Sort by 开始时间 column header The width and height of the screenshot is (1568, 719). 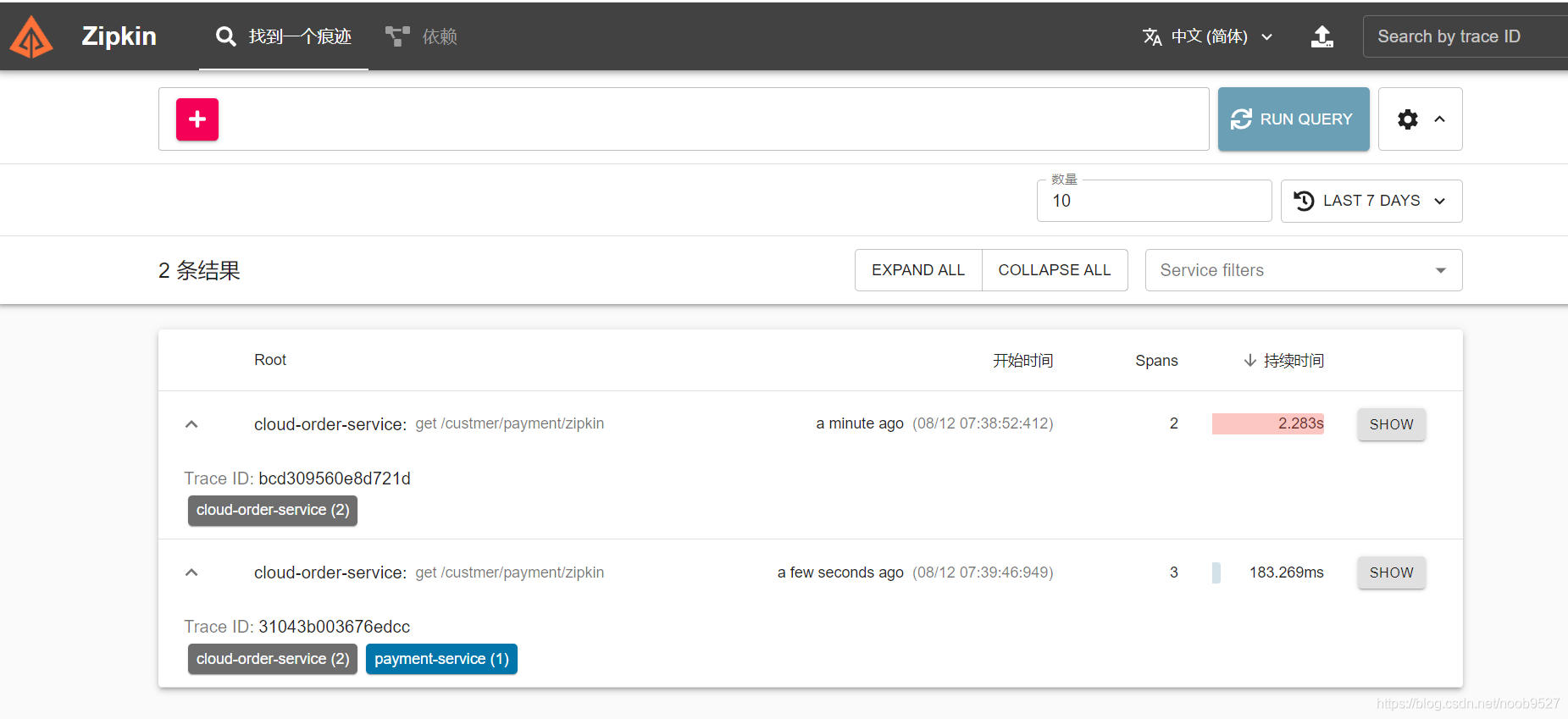pyautogui.click(x=1023, y=361)
